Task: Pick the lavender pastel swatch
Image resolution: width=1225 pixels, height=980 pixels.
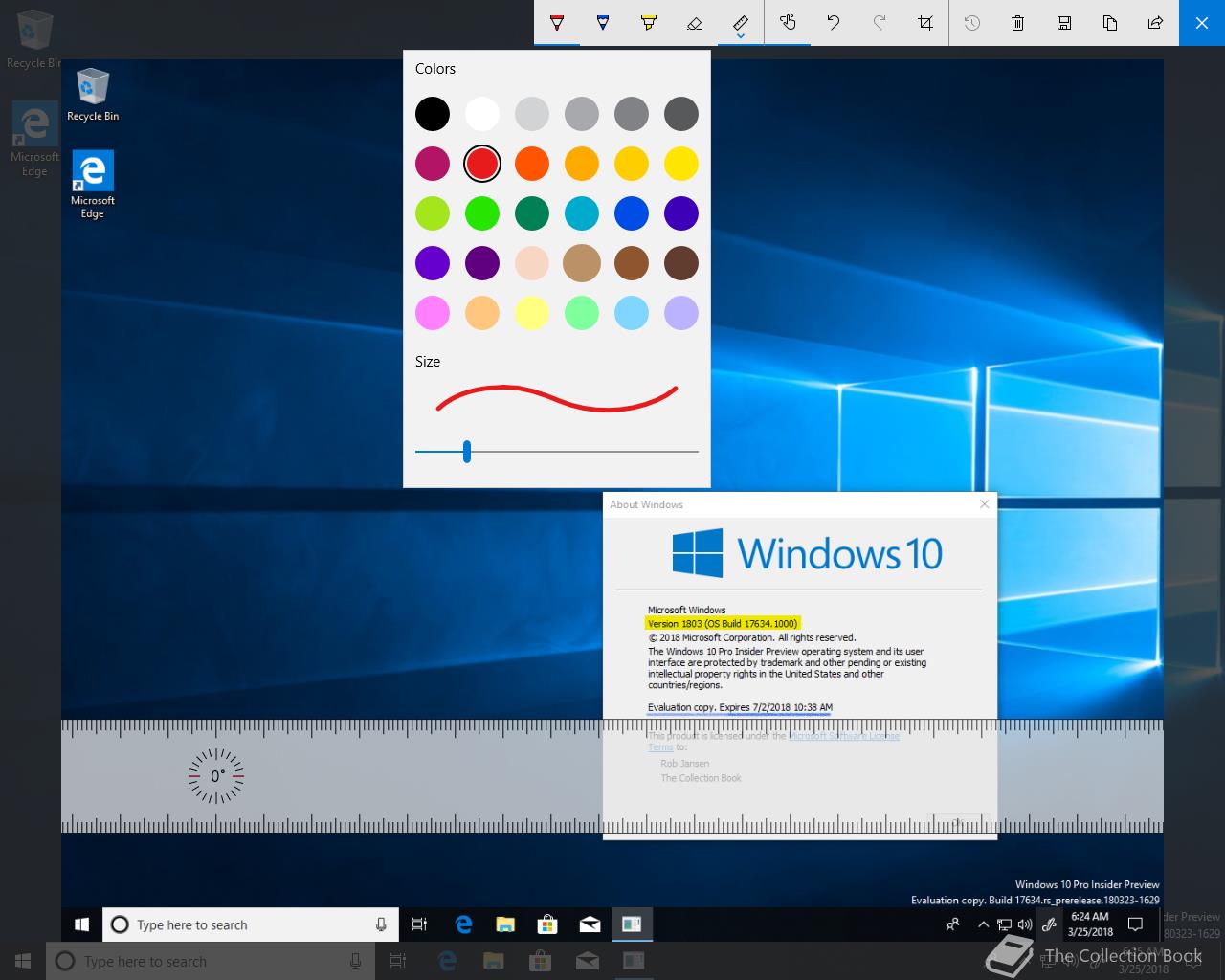Action: 681,313
